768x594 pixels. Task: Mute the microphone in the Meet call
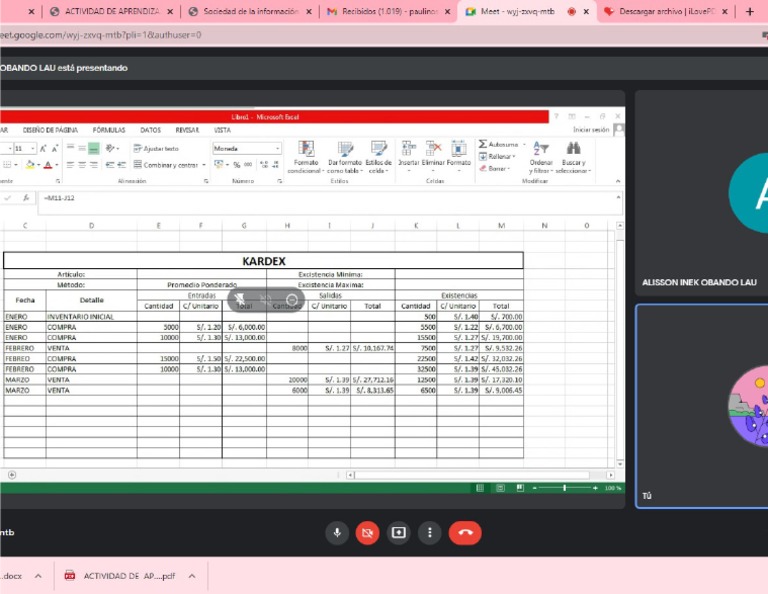click(337, 533)
